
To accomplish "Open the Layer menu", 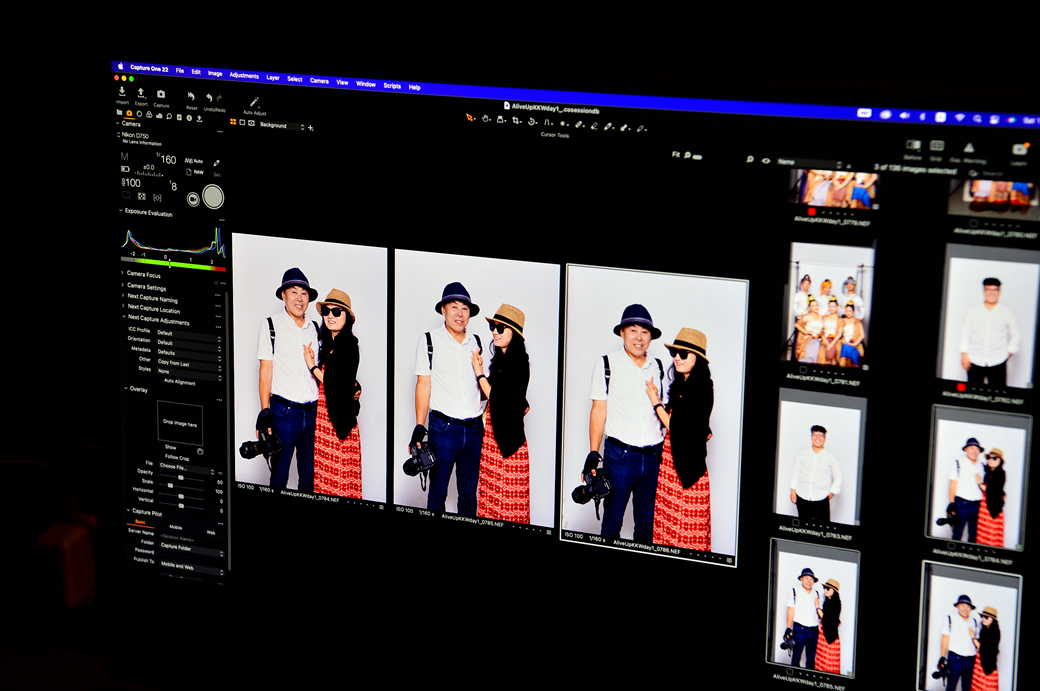I will click(x=273, y=77).
